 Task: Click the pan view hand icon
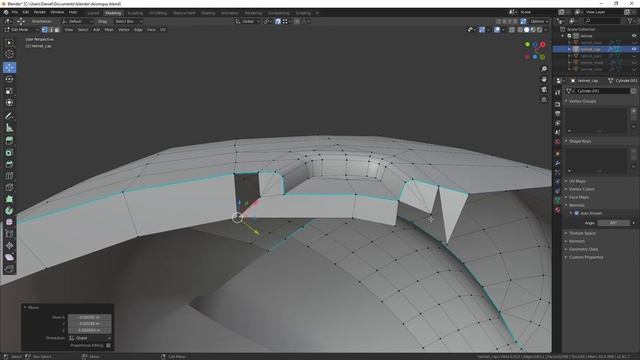point(544,79)
